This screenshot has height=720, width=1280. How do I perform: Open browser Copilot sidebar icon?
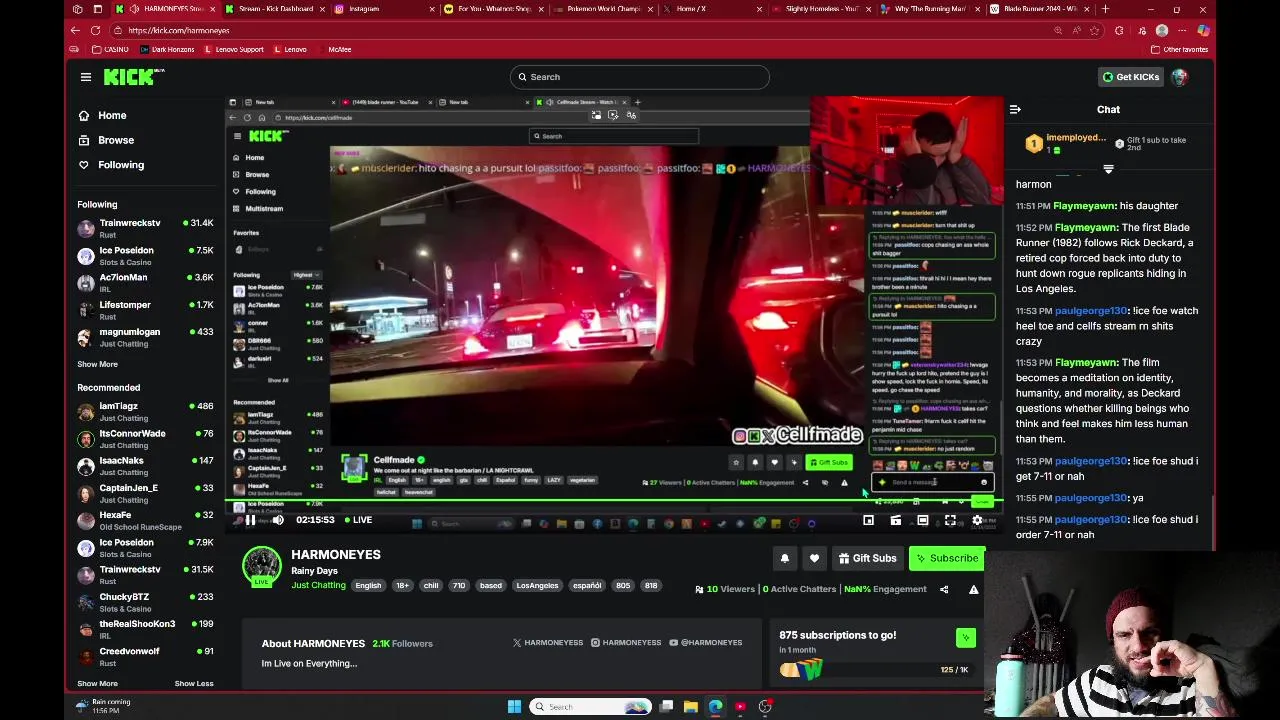click(1203, 30)
